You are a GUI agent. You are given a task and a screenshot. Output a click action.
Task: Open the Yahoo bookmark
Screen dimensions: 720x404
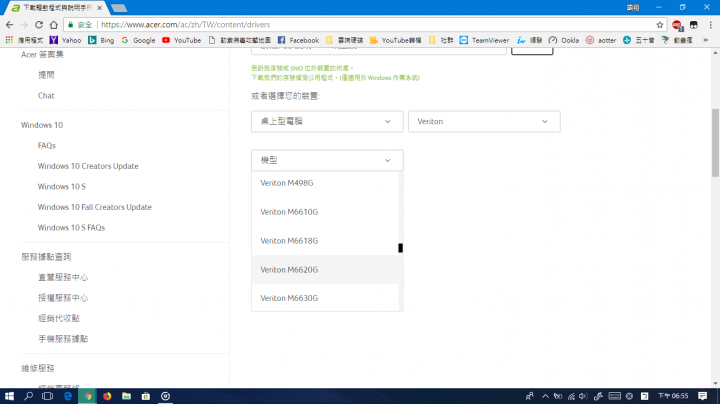[x=65, y=40]
